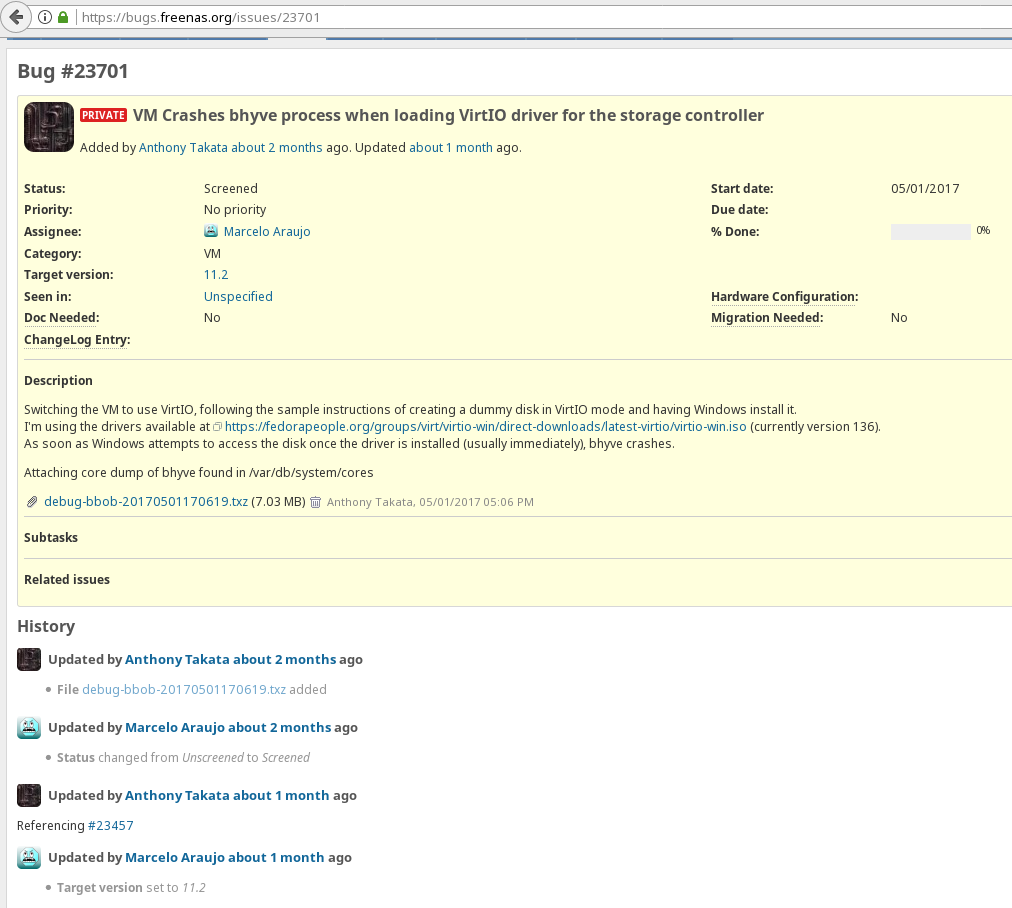Click the 'History' section heading
The width and height of the screenshot is (1012, 908).
pyautogui.click(x=46, y=626)
